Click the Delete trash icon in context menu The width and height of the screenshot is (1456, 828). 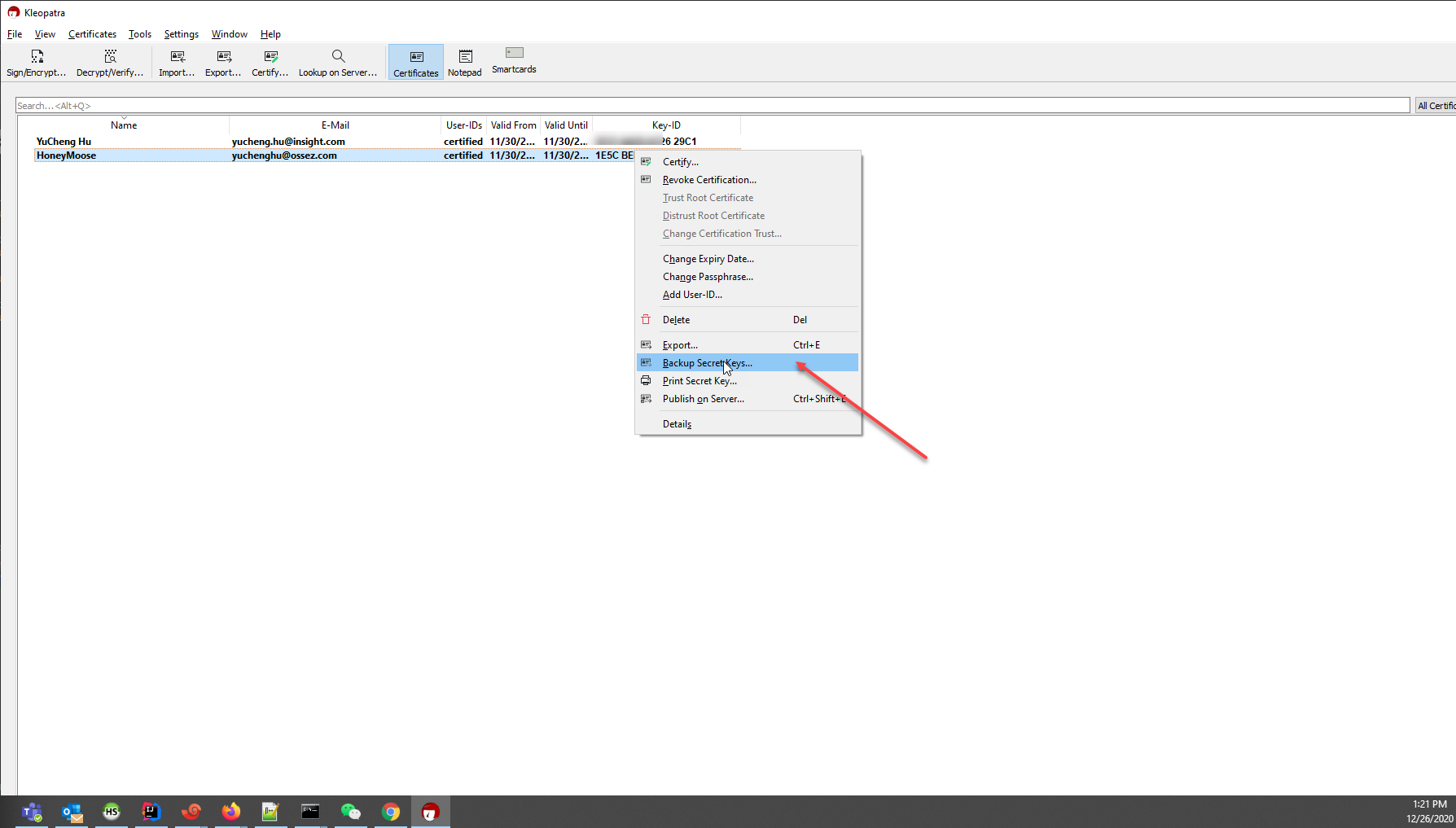coord(646,320)
